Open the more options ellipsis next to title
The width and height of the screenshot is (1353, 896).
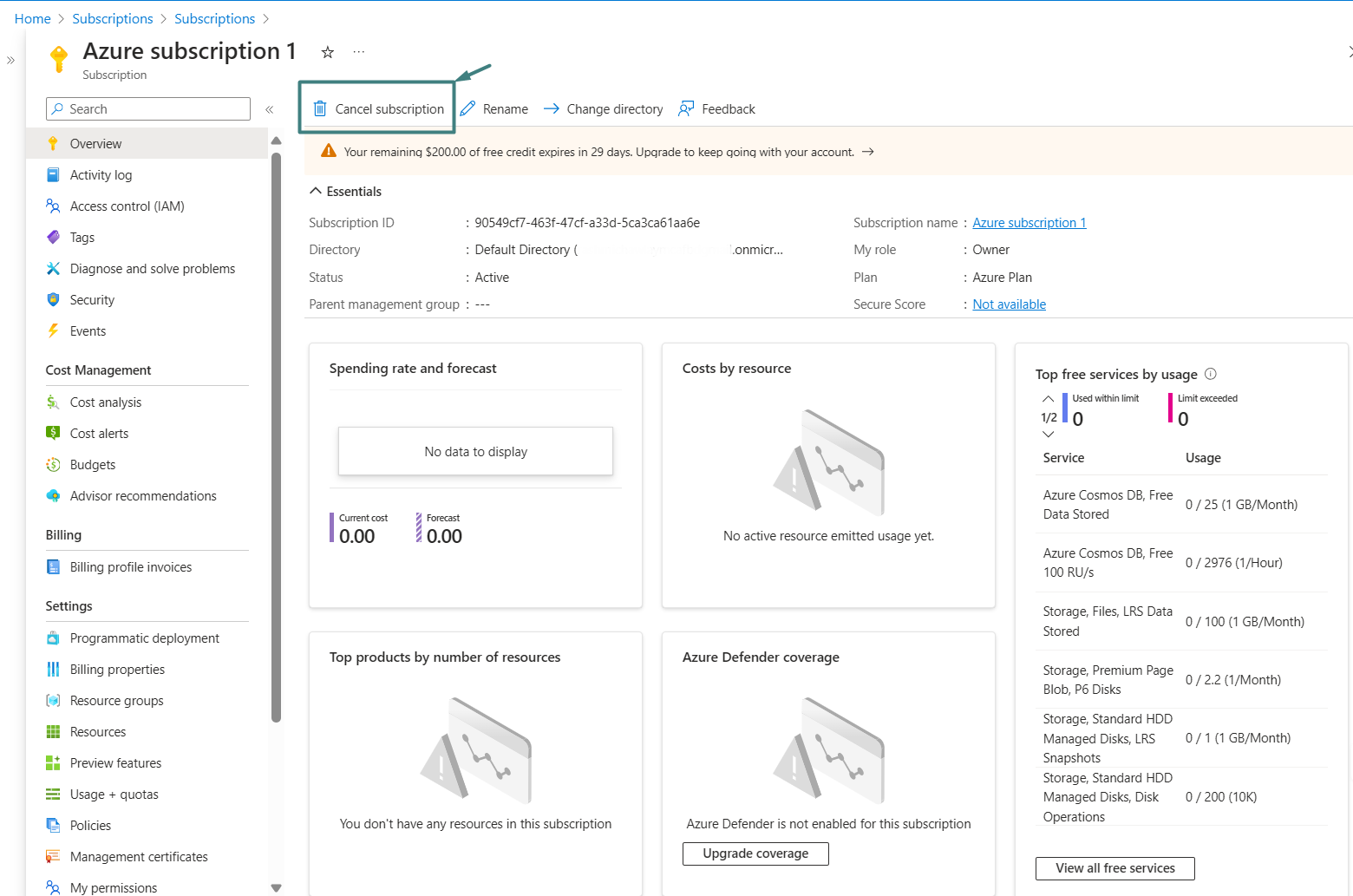coord(359,52)
